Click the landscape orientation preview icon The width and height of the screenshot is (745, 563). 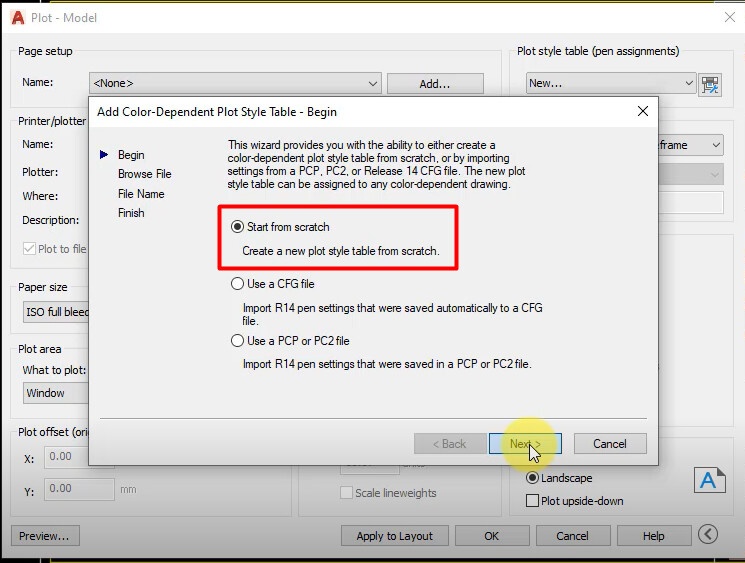tap(709, 480)
